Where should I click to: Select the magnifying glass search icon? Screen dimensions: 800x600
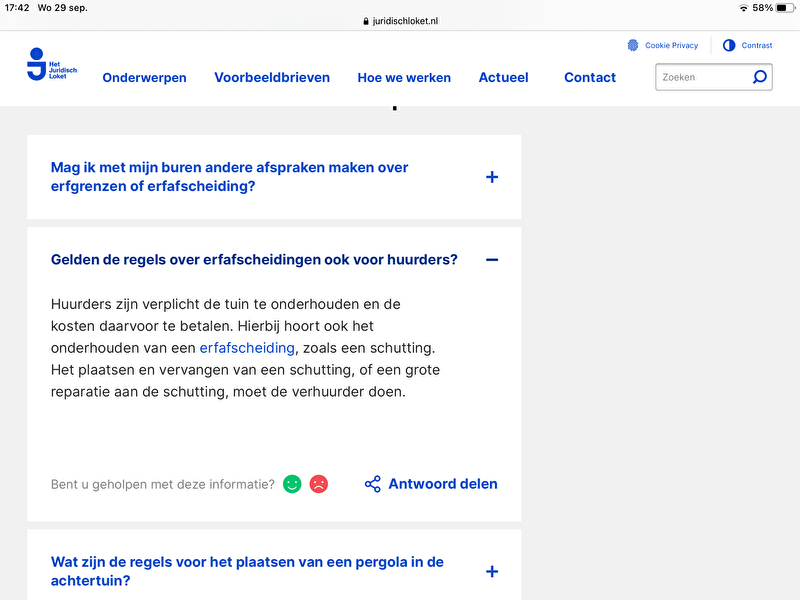759,77
